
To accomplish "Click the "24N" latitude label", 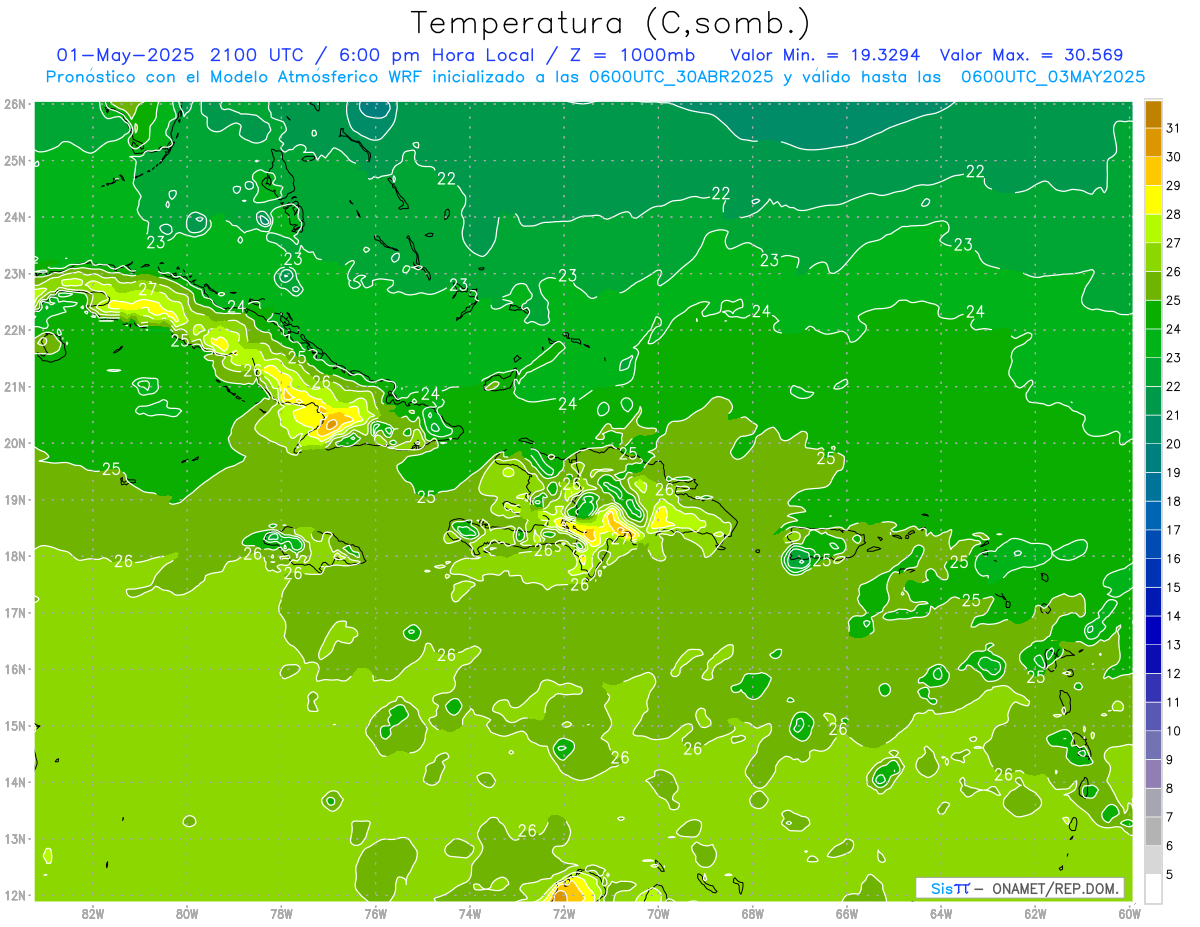I will [14, 217].
